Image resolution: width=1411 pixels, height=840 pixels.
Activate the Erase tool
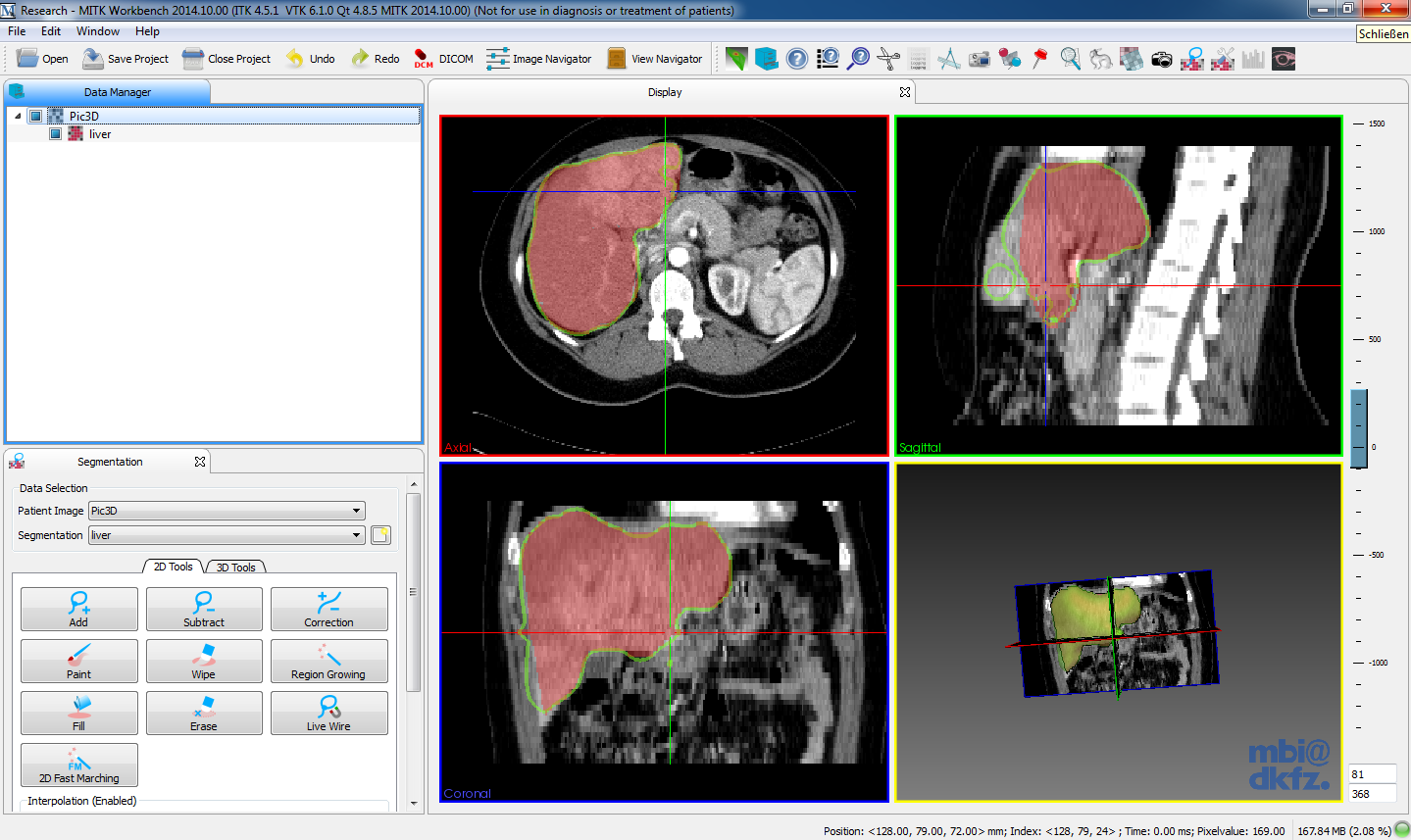[204, 713]
